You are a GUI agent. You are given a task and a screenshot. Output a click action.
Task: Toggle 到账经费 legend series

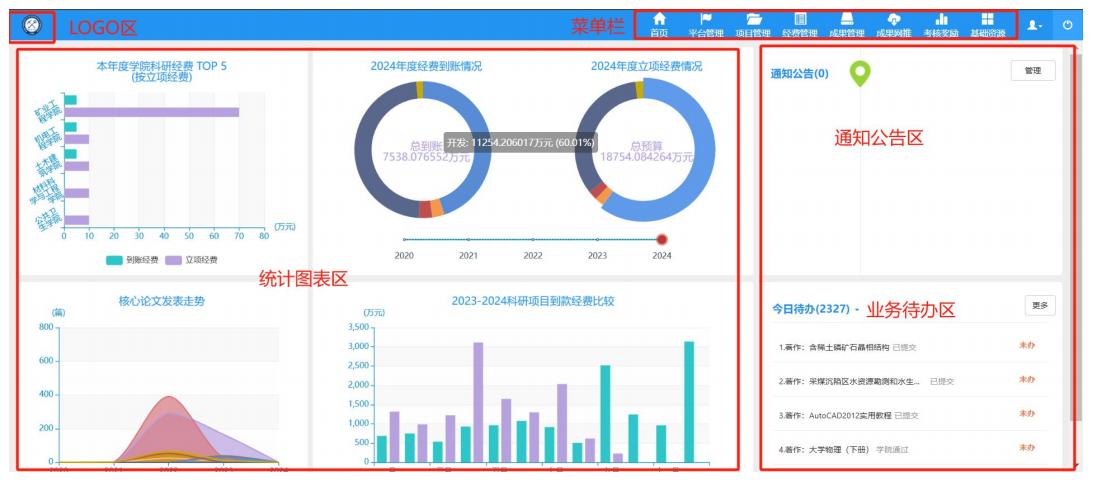pyautogui.click(x=131, y=260)
